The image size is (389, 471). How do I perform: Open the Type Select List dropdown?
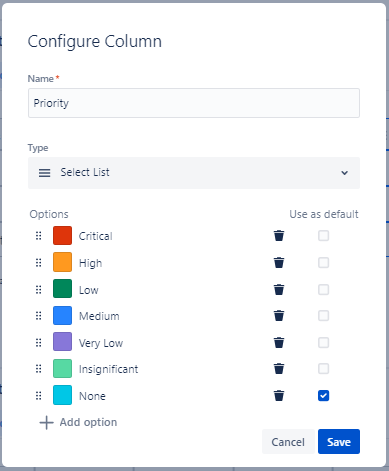[x=194, y=173]
